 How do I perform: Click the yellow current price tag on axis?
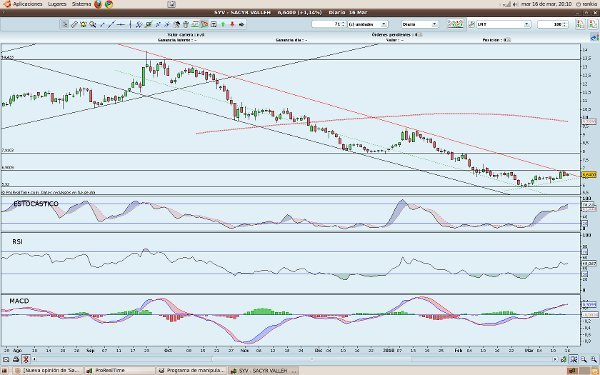[x=589, y=174]
